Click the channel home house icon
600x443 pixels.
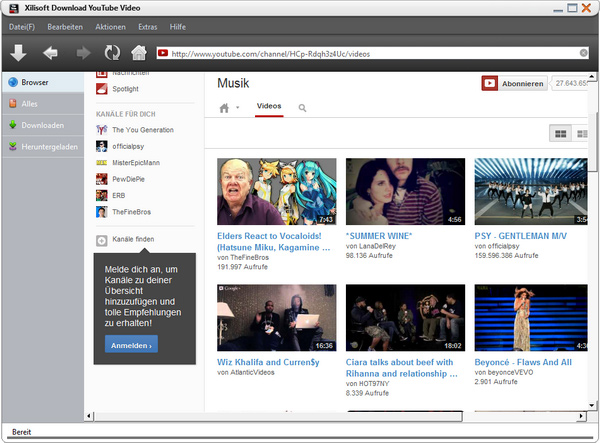224,108
